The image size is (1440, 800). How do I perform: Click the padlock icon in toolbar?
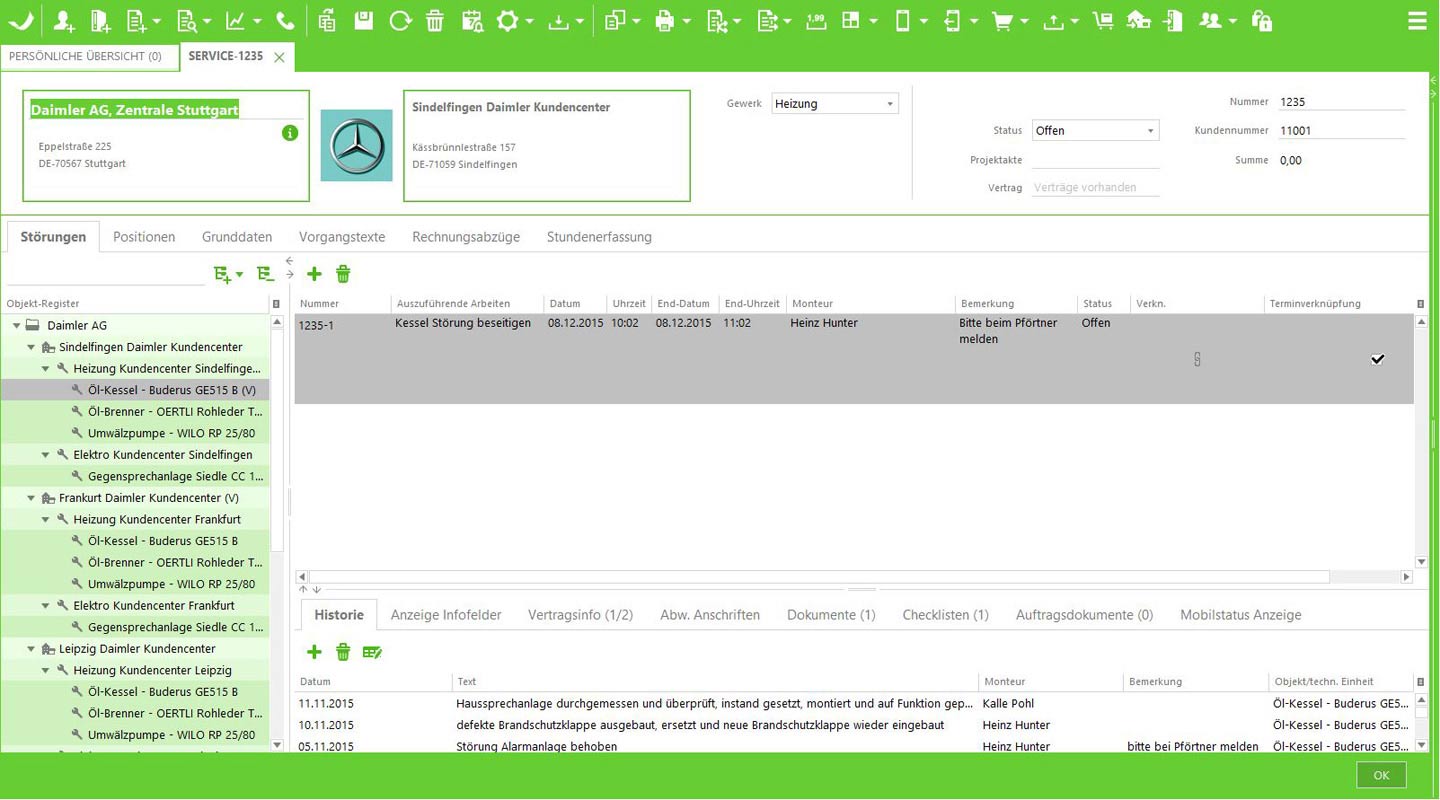coord(1262,20)
